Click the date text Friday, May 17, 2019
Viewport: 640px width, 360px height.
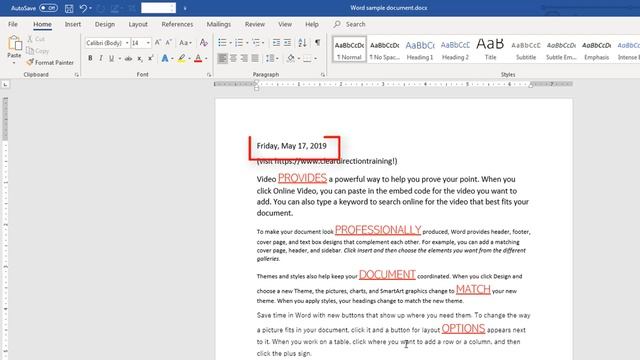(291, 146)
